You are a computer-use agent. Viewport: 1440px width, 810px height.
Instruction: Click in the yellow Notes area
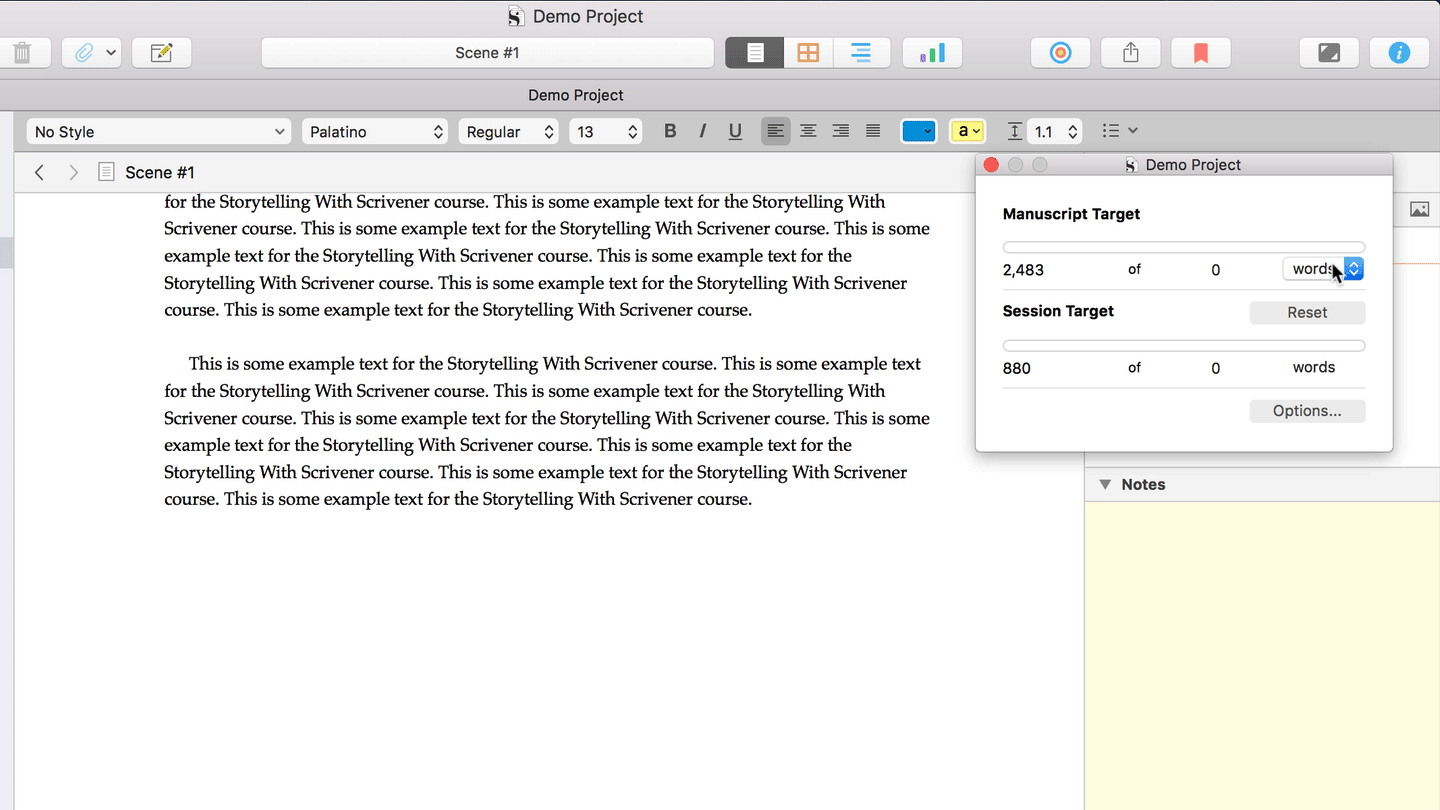[x=1262, y=655]
